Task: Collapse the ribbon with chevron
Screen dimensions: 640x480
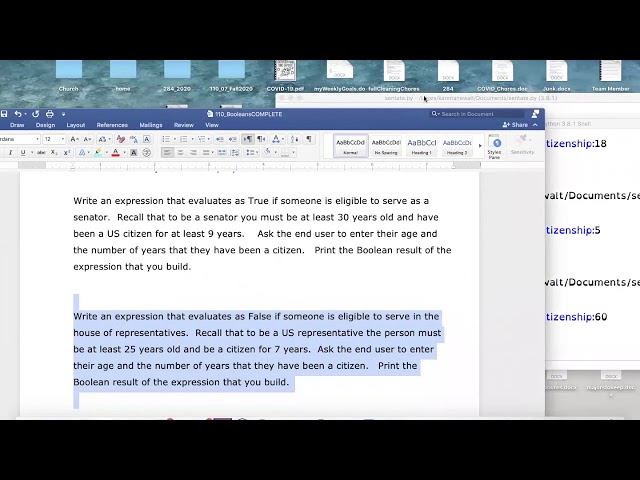Action: (536, 125)
